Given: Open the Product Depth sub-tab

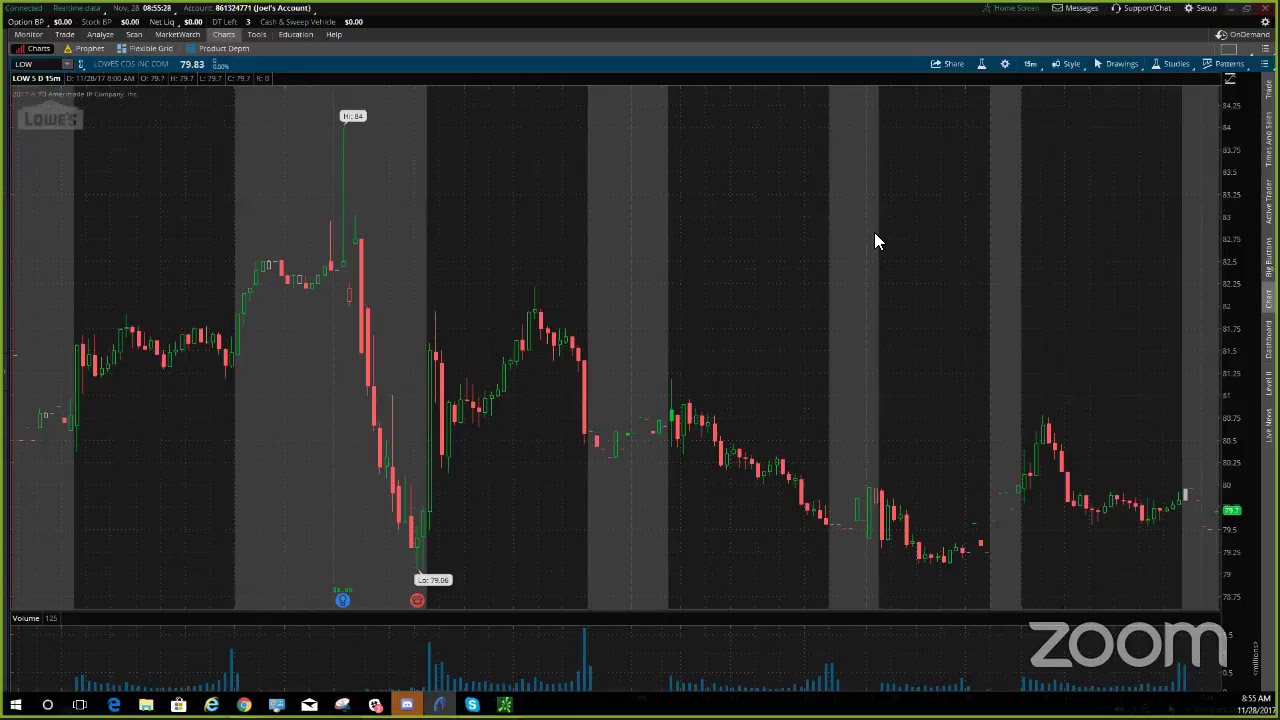Looking at the screenshot, I should pyautogui.click(x=217, y=48).
